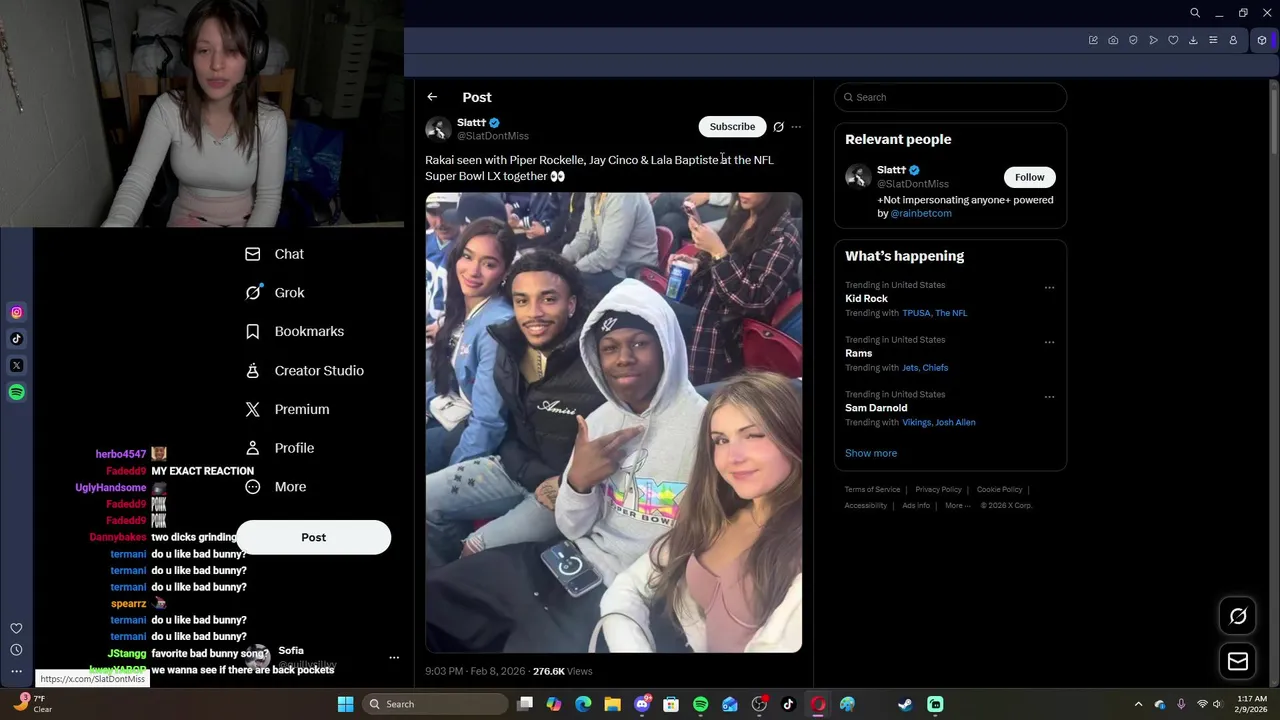The image size is (1280, 720).
Task: Click the Grok icon beside Subscribe
Action: coord(778,127)
